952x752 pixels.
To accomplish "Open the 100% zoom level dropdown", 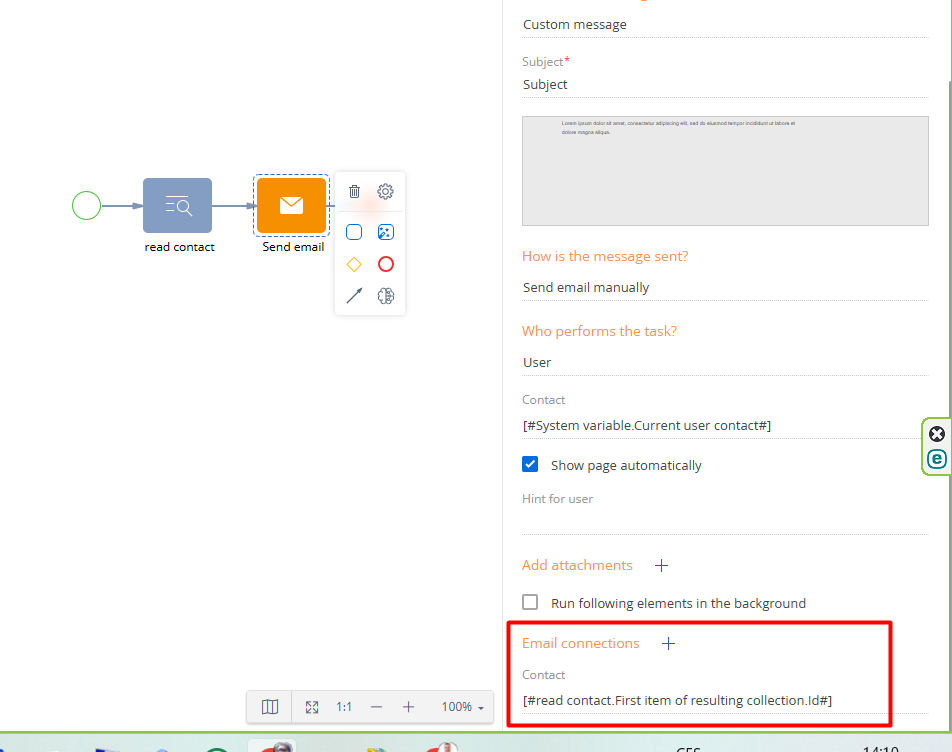I will [x=462, y=707].
